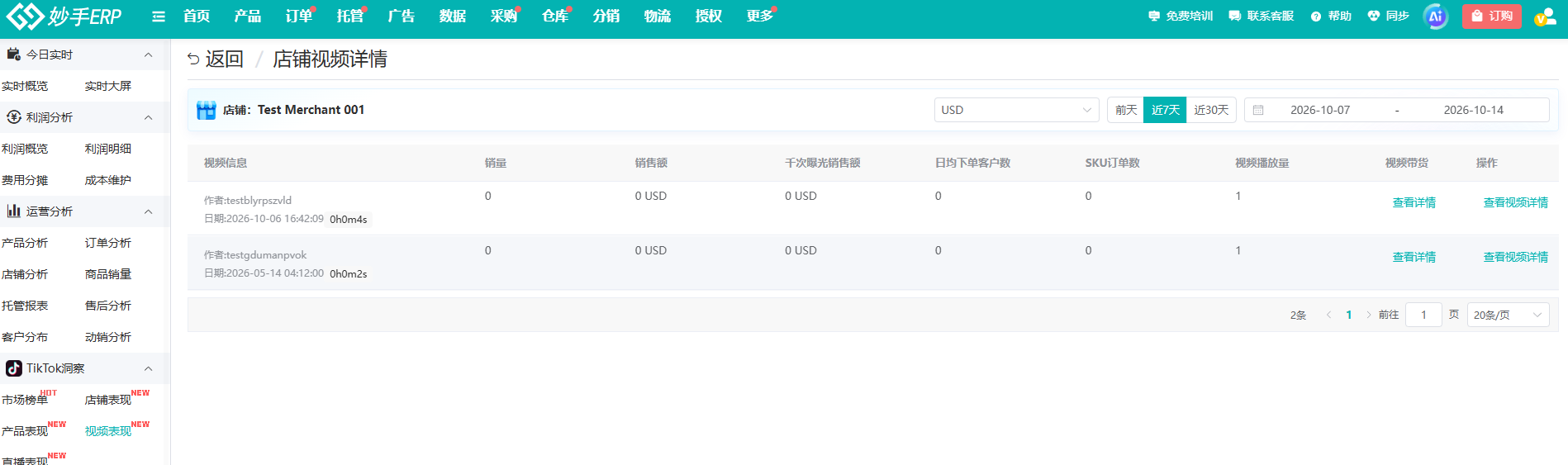
Task: Click the 同步 button
Action: (1389, 17)
